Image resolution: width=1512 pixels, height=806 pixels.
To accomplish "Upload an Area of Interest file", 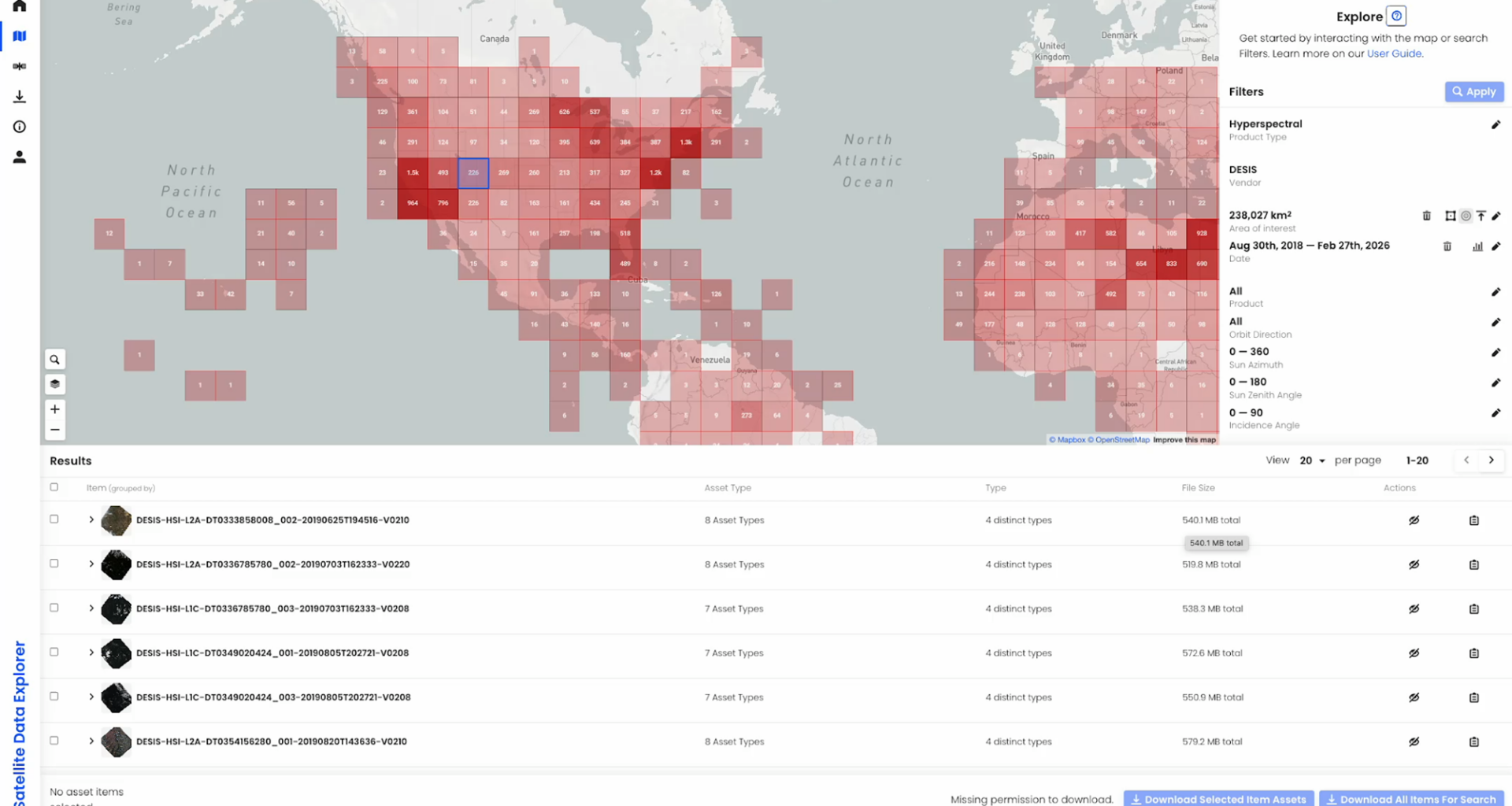I will pyautogui.click(x=1481, y=216).
